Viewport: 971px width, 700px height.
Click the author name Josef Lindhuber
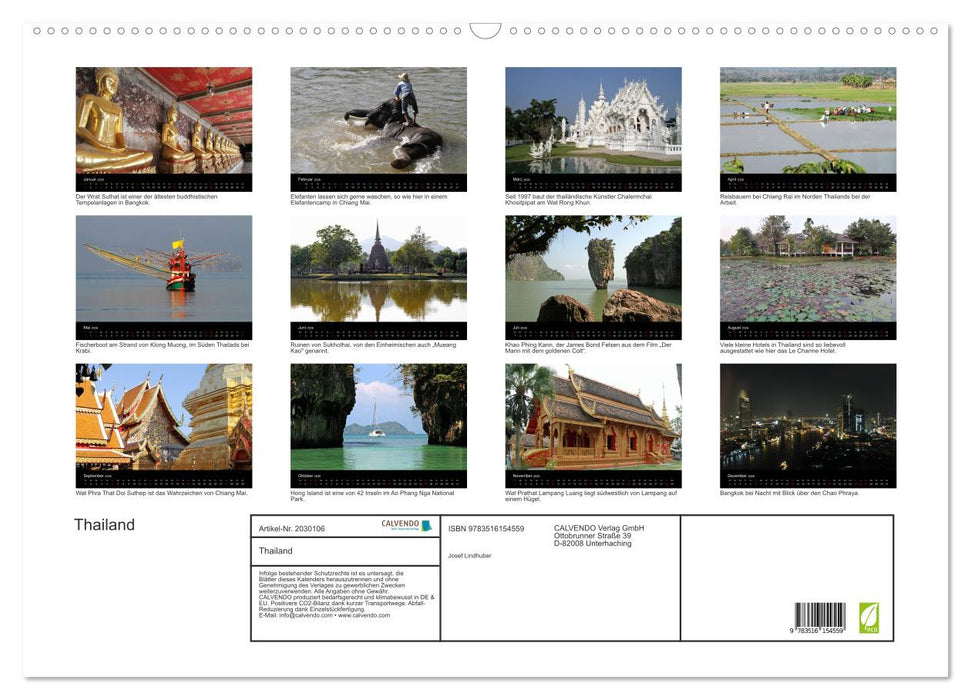(x=472, y=556)
